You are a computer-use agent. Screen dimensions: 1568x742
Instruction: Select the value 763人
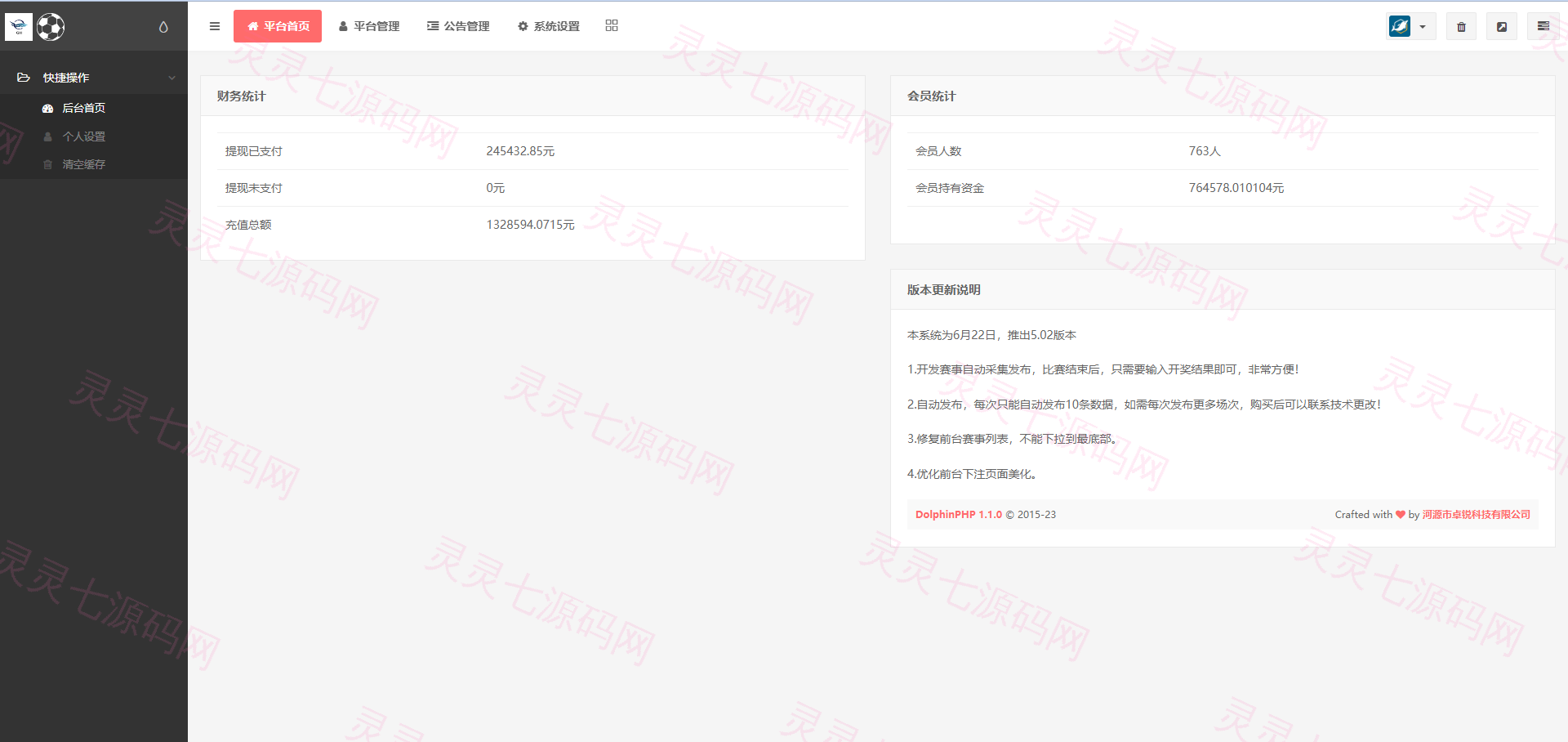(1205, 151)
